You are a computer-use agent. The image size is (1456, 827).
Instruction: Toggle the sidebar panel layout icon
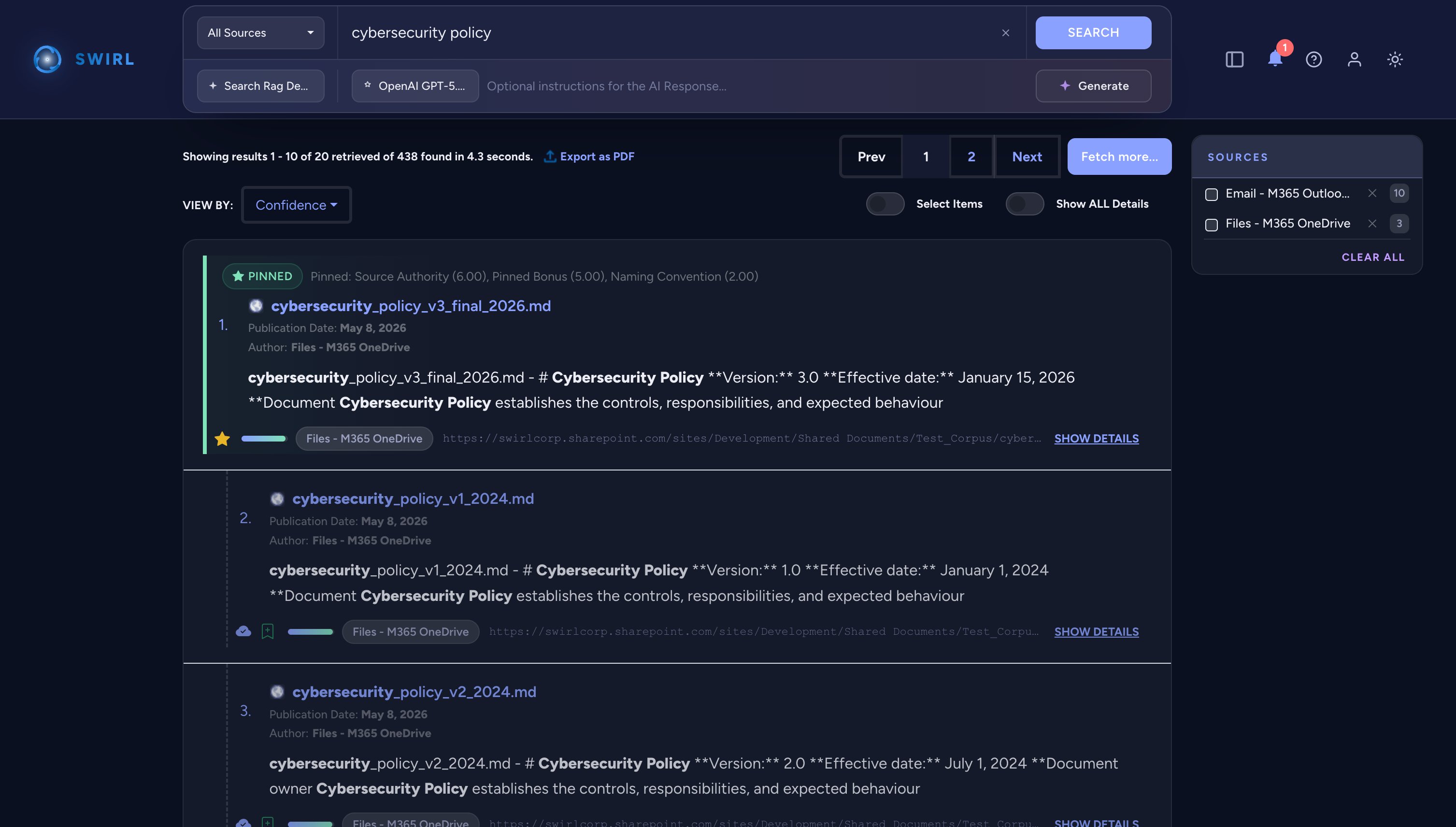tap(1234, 59)
